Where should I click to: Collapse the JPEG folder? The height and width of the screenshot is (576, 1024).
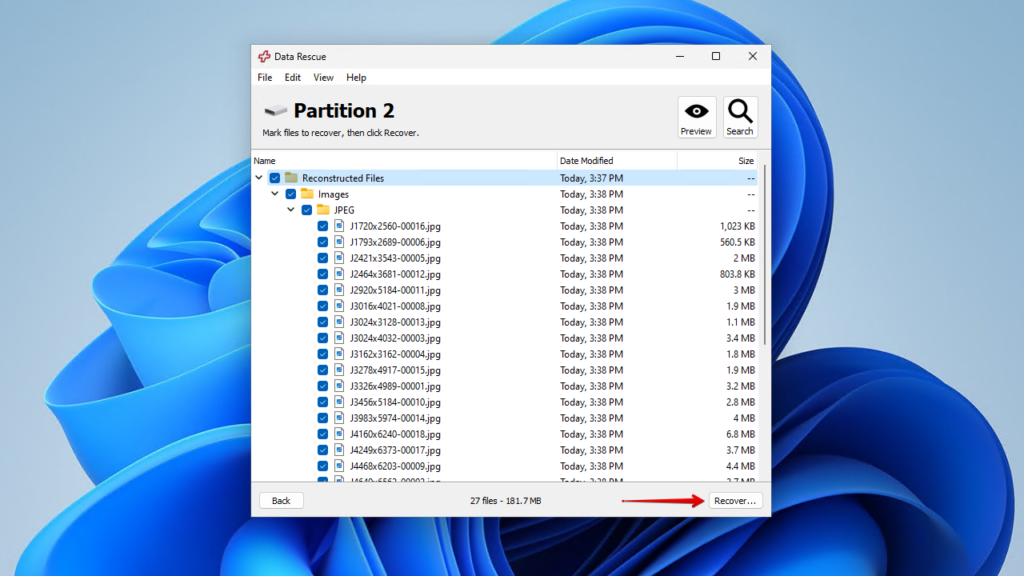(292, 210)
